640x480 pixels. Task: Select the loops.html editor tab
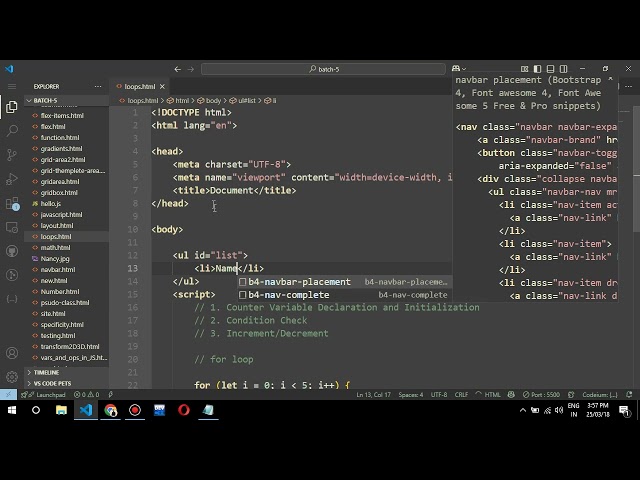point(140,87)
